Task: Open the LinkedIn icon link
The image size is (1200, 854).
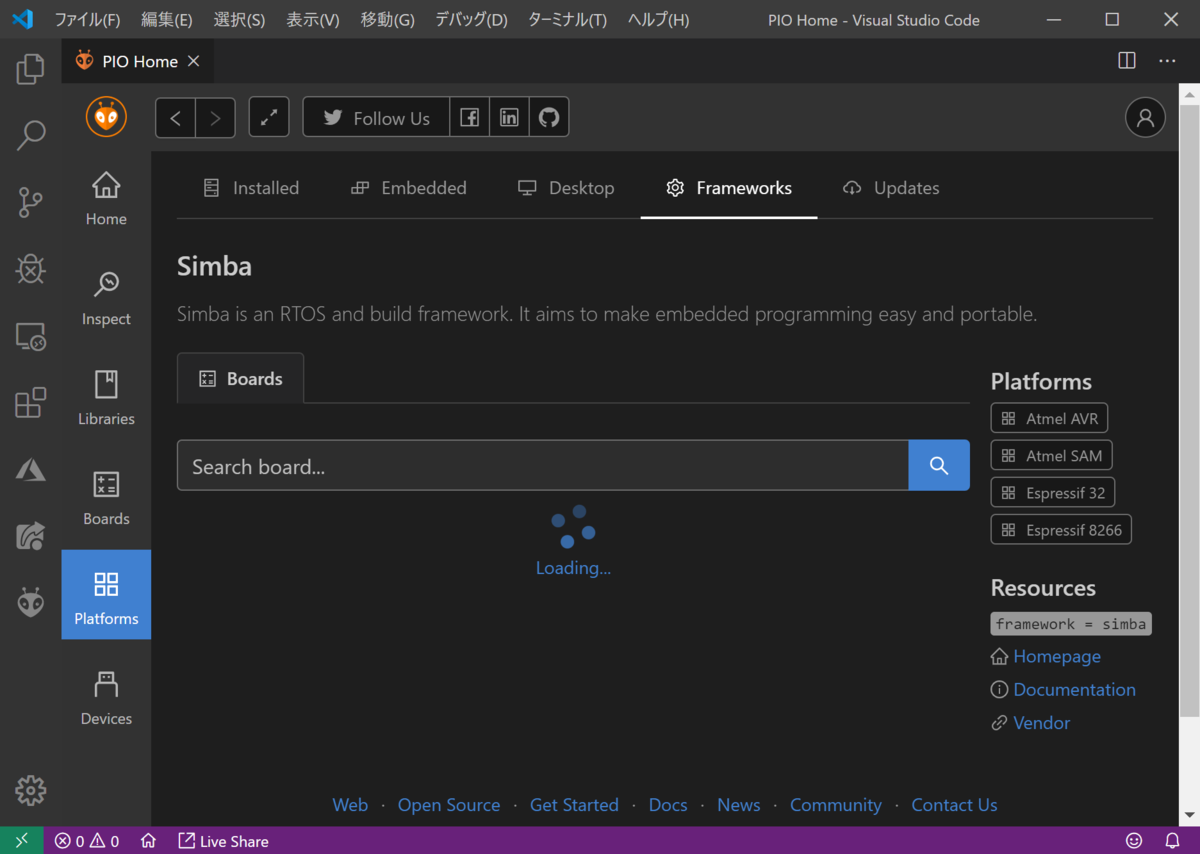Action: tap(509, 118)
